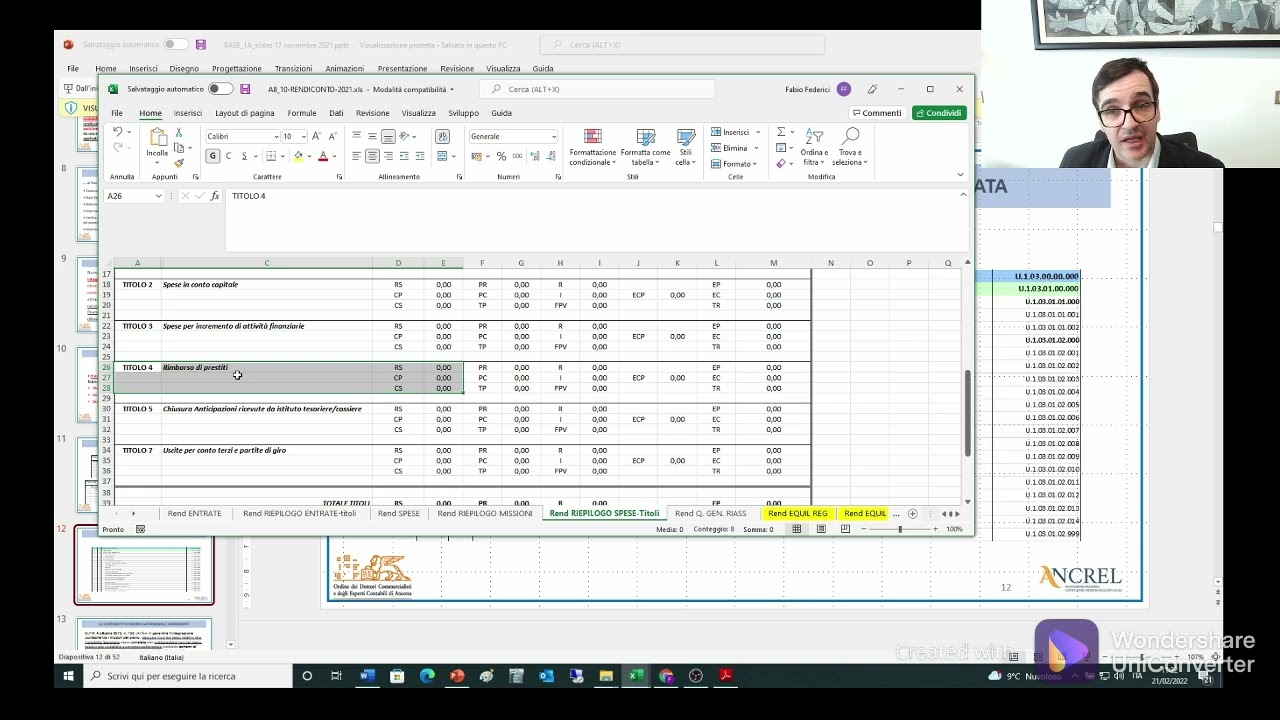Open Ordina e filtra

pos(814,147)
